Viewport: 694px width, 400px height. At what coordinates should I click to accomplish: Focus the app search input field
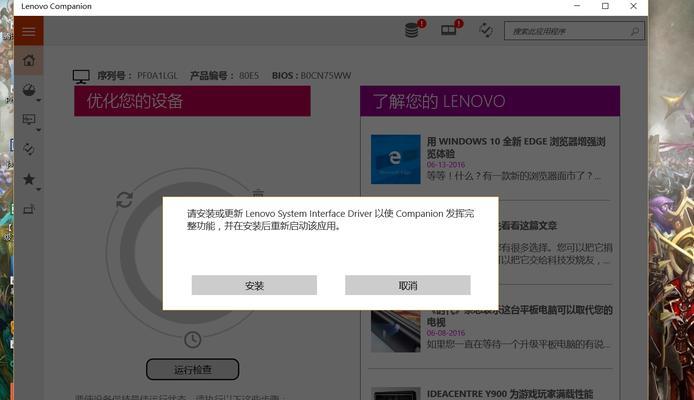coord(574,31)
